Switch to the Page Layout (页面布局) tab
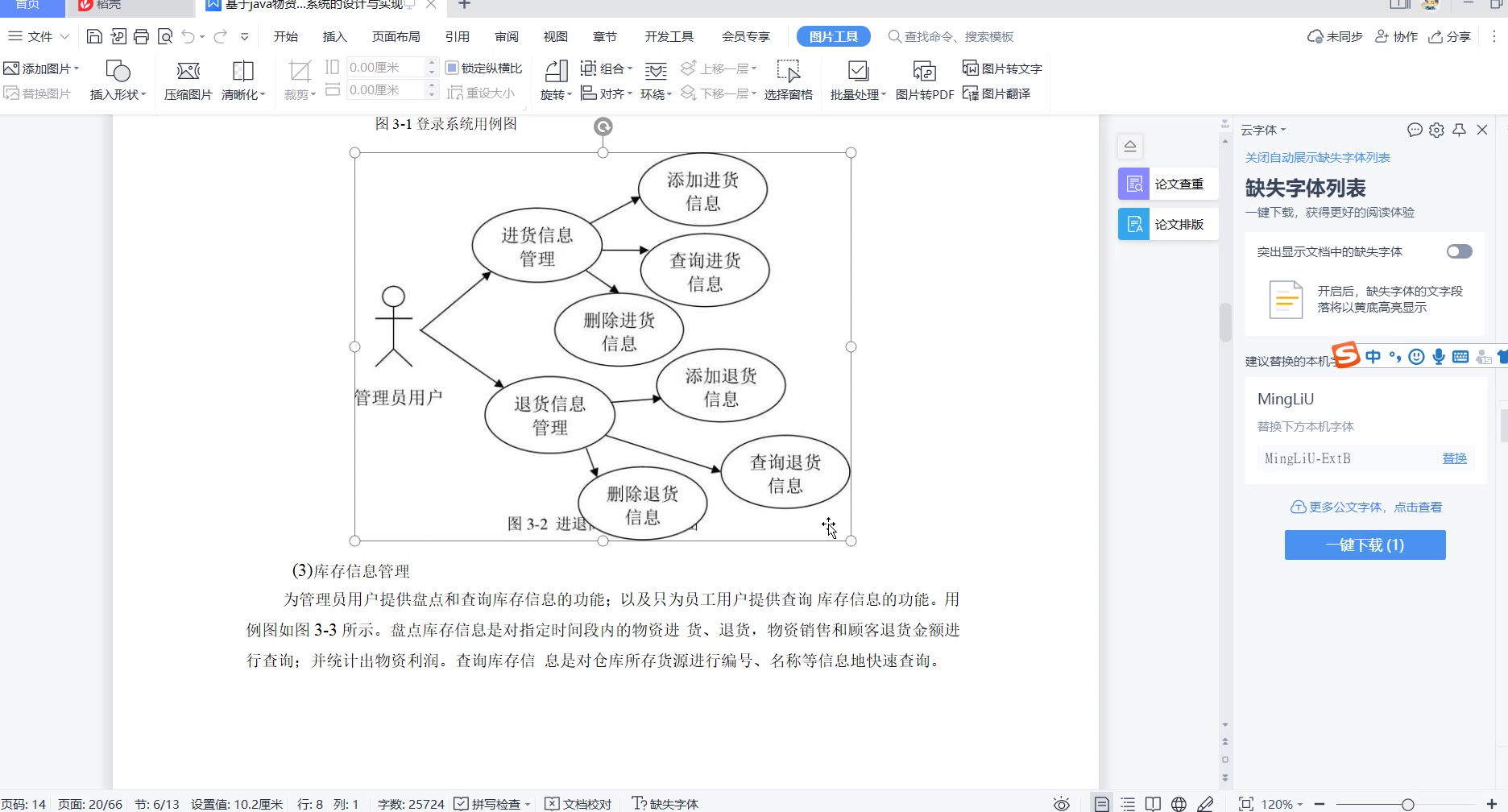The width and height of the screenshot is (1508, 812). (396, 37)
